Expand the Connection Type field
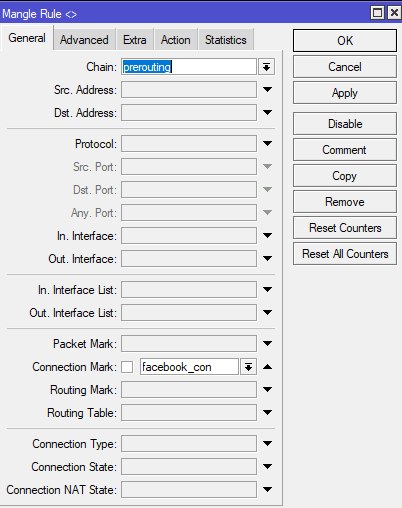The height and width of the screenshot is (508, 402). tap(267, 443)
